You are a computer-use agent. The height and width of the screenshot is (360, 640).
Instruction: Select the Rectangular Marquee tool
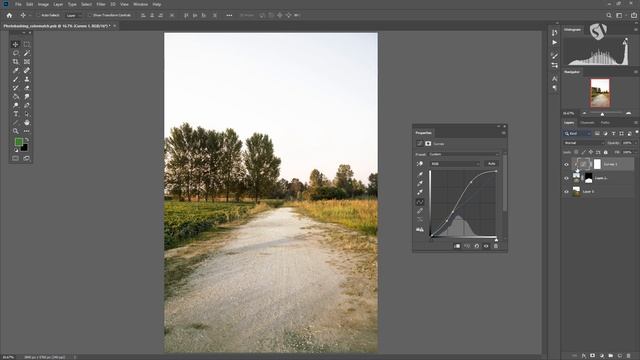[x=27, y=44]
